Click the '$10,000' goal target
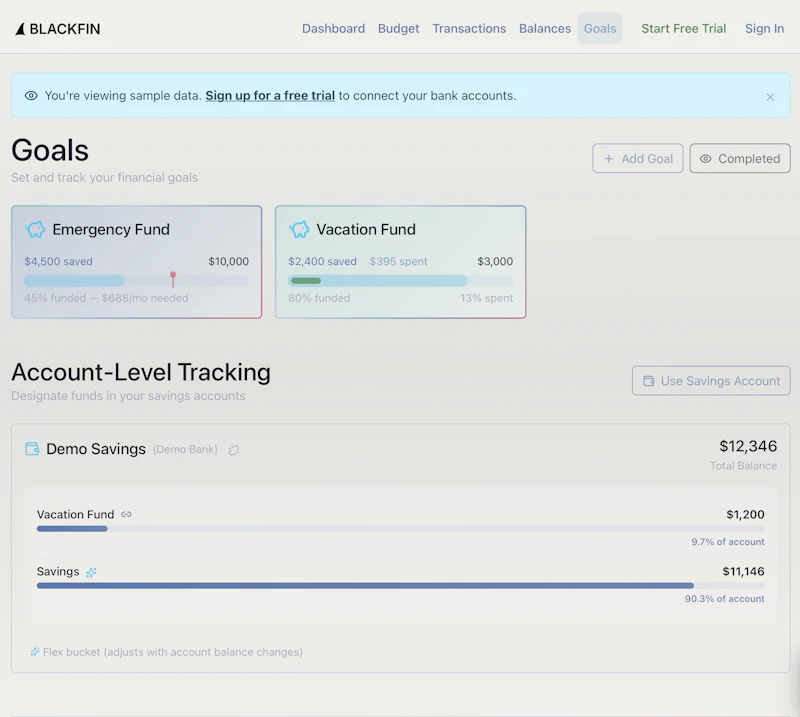Screen dimensions: 800x717 228,261
